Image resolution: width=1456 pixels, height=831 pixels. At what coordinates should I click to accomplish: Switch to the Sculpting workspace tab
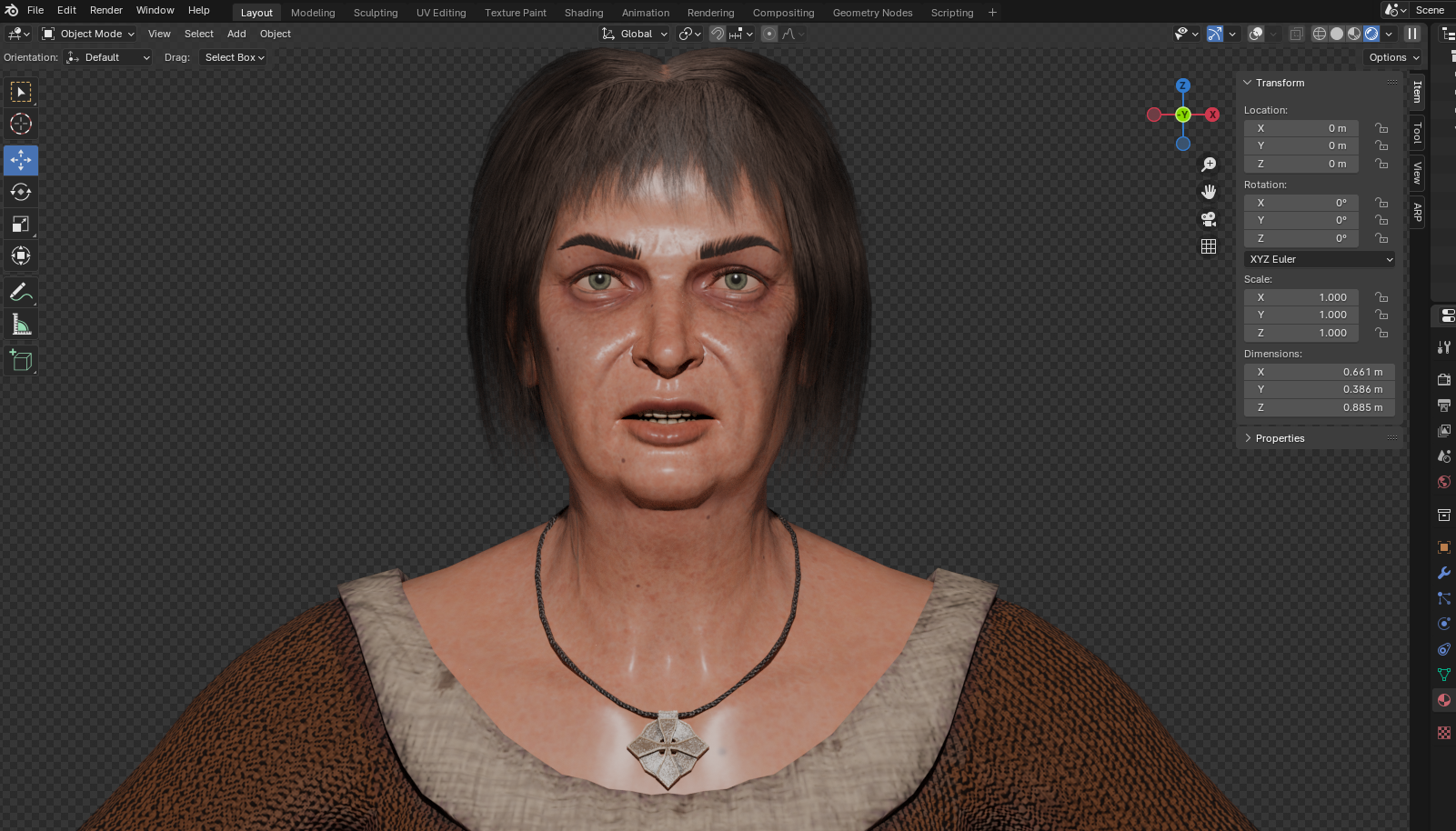(376, 13)
